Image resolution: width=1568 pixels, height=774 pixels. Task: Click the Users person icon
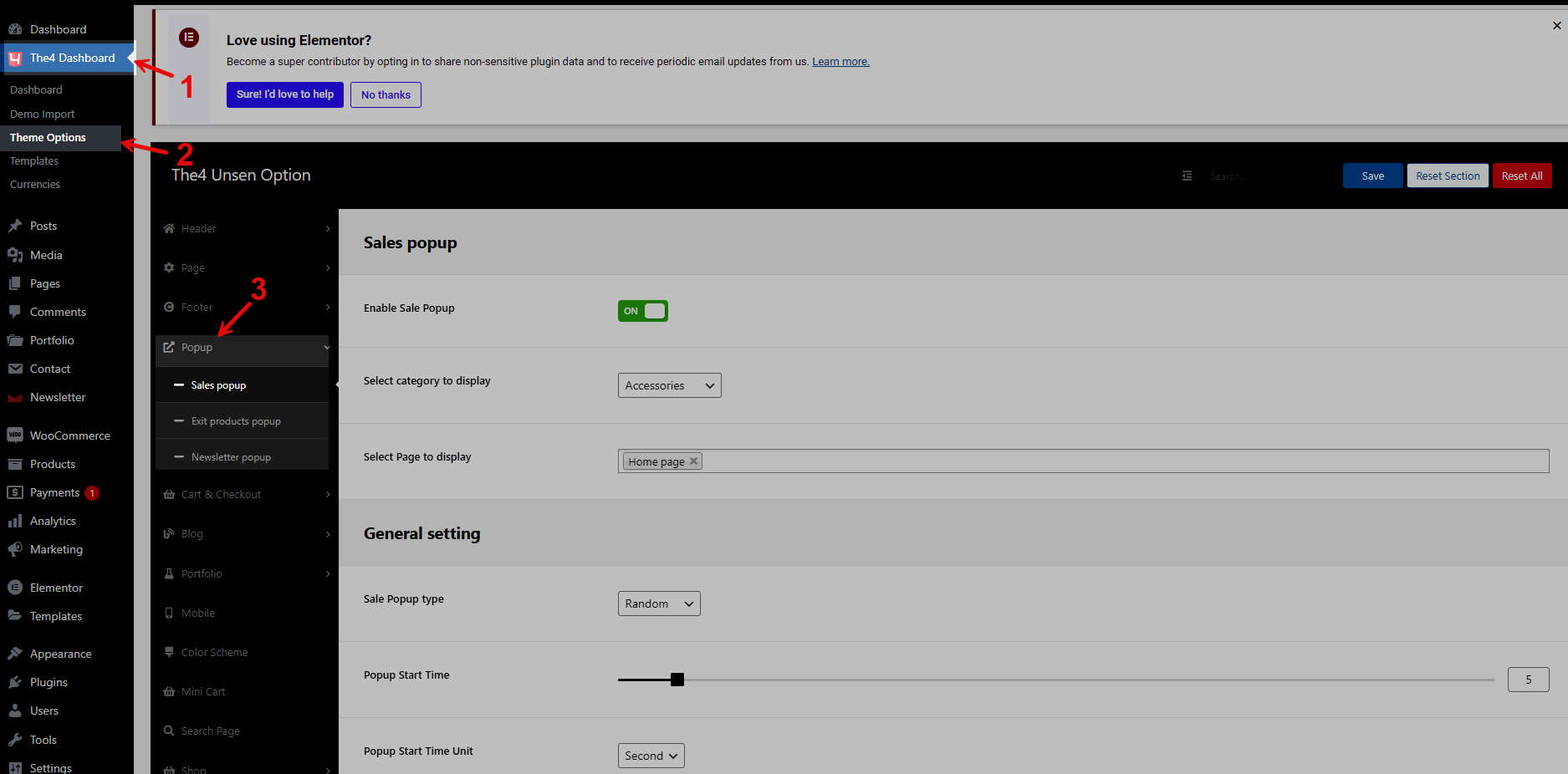coord(15,710)
